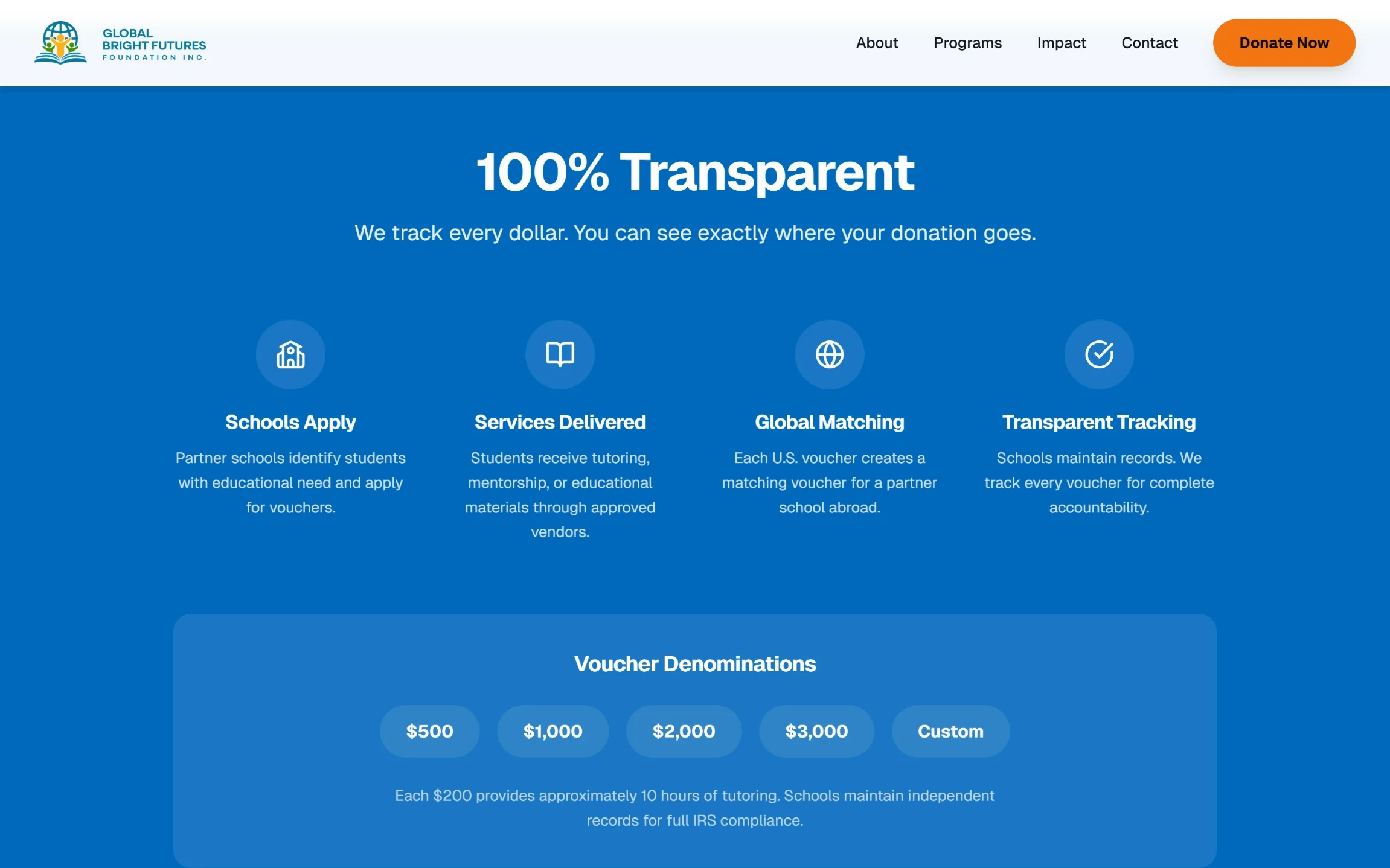The image size is (1390, 868).
Task: Click the Schools Apply heading
Action: point(290,422)
